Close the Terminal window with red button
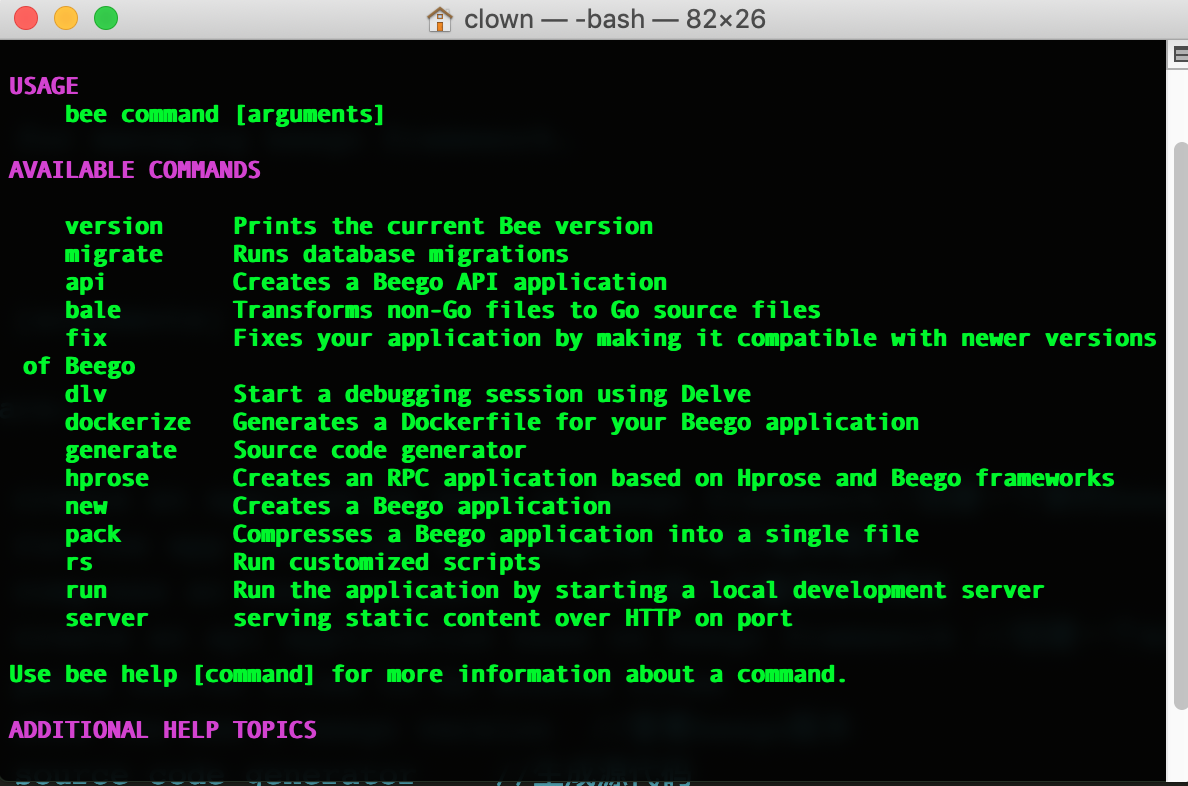 tap(26, 18)
